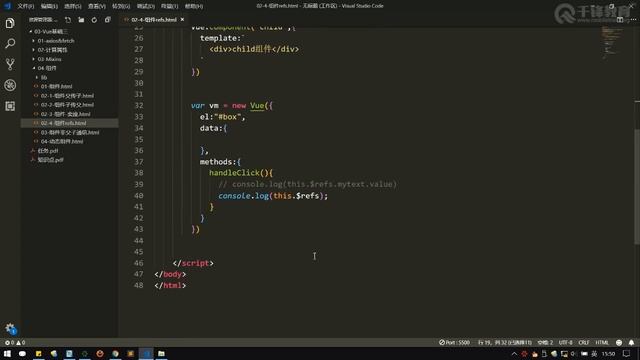Open the Debug view in activity bar

click(10, 85)
